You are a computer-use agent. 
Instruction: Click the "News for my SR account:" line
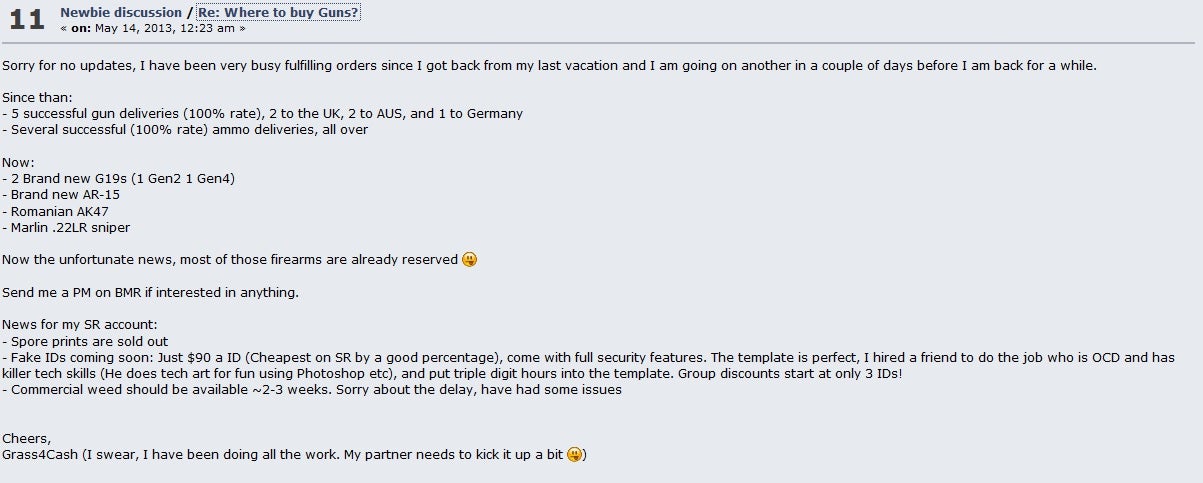(80, 325)
